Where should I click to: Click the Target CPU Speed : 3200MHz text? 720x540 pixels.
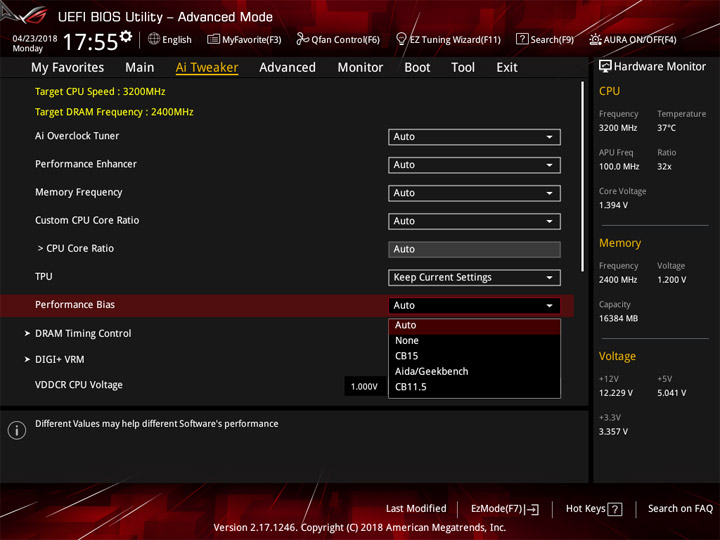tap(100, 92)
